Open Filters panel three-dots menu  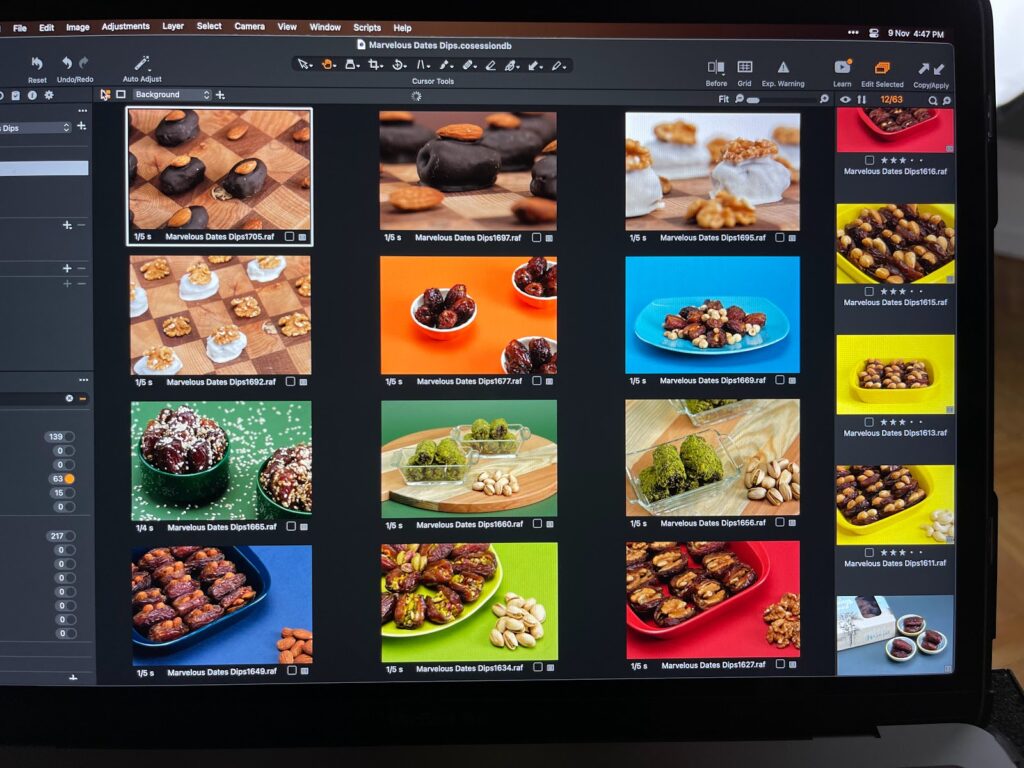83,379
